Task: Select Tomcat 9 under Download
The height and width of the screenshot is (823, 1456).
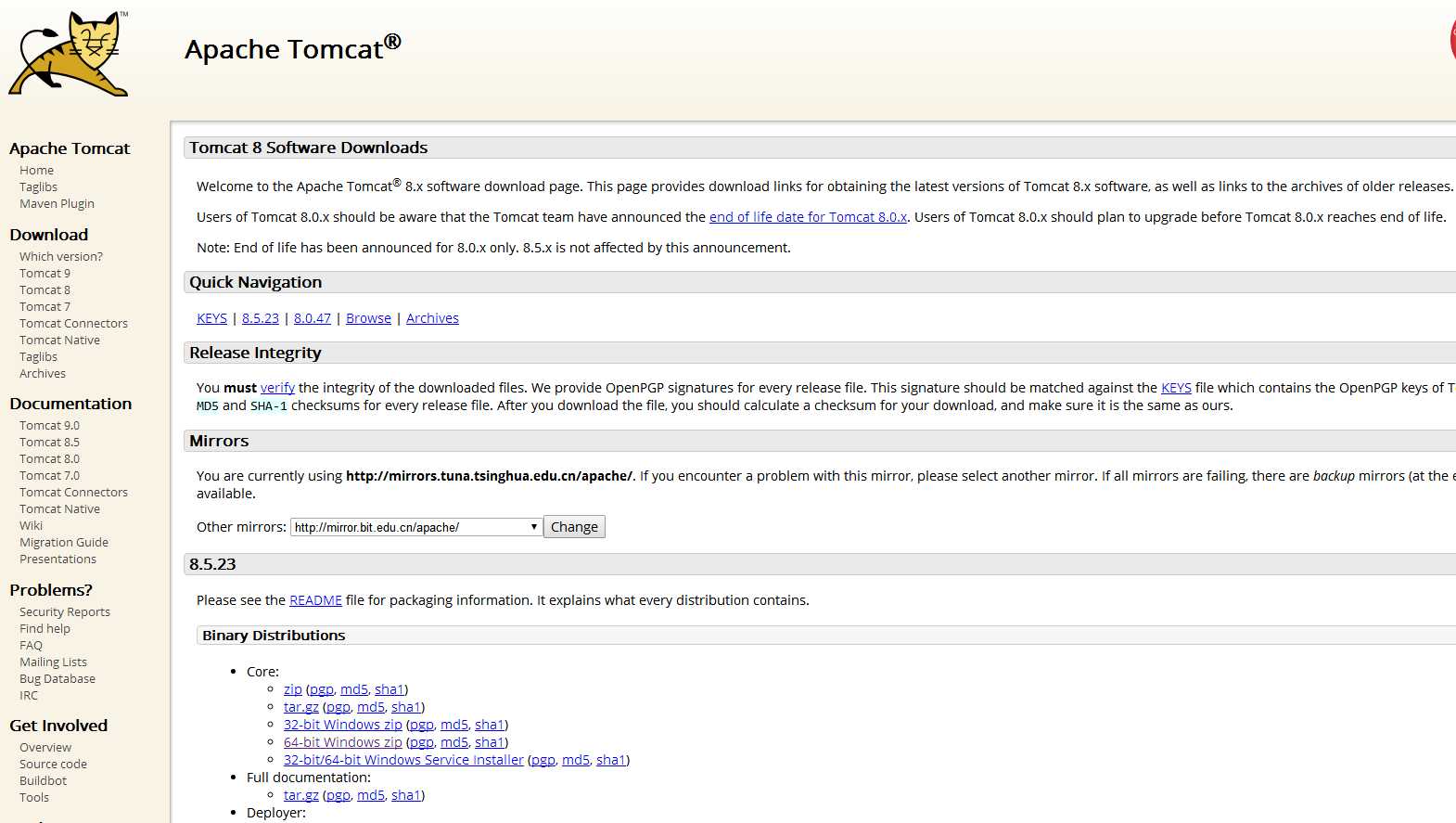Action: 45,274
